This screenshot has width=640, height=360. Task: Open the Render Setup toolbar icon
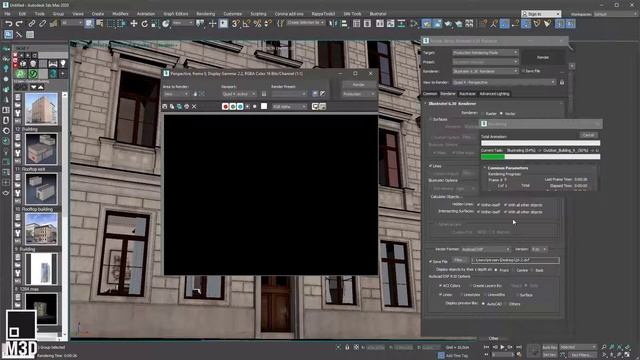coord(426,24)
